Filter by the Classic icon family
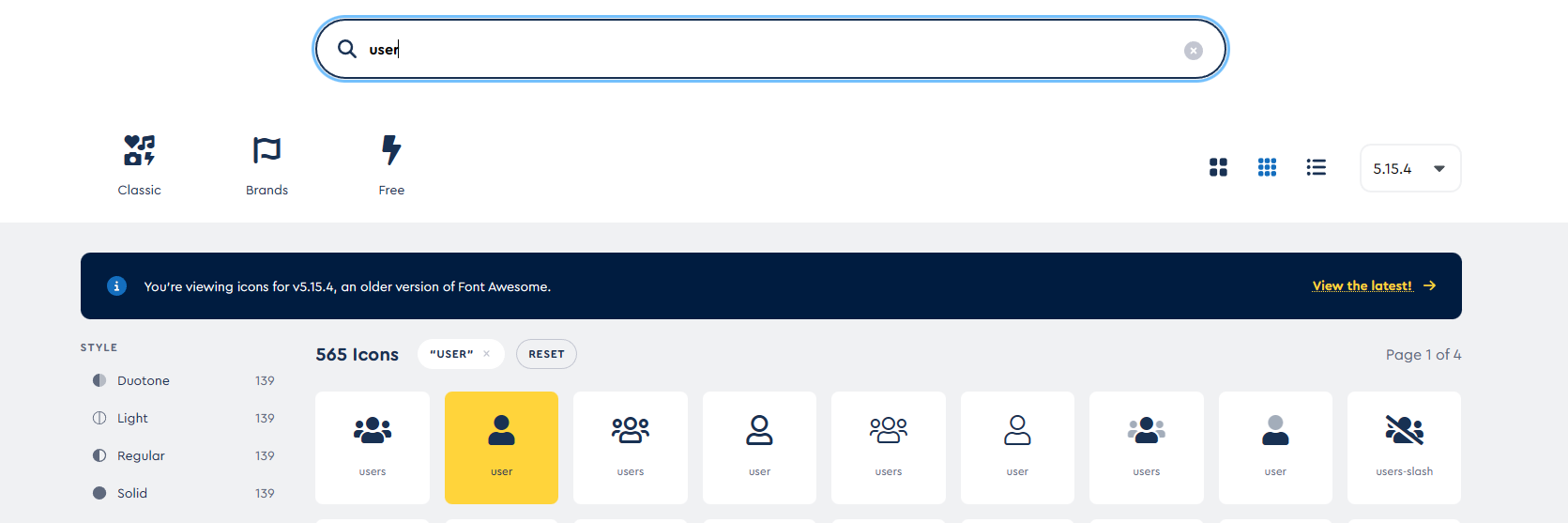The image size is (1568, 523). point(139,165)
